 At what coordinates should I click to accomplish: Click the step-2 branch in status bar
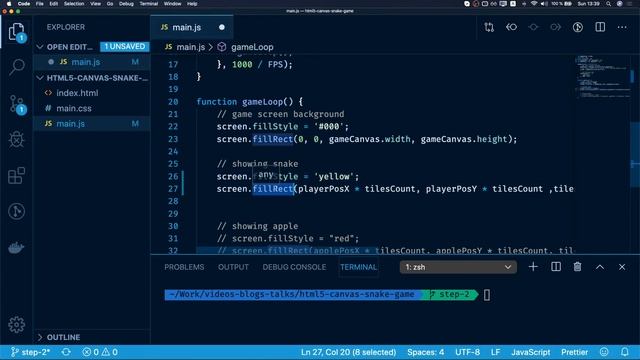tap(30, 352)
